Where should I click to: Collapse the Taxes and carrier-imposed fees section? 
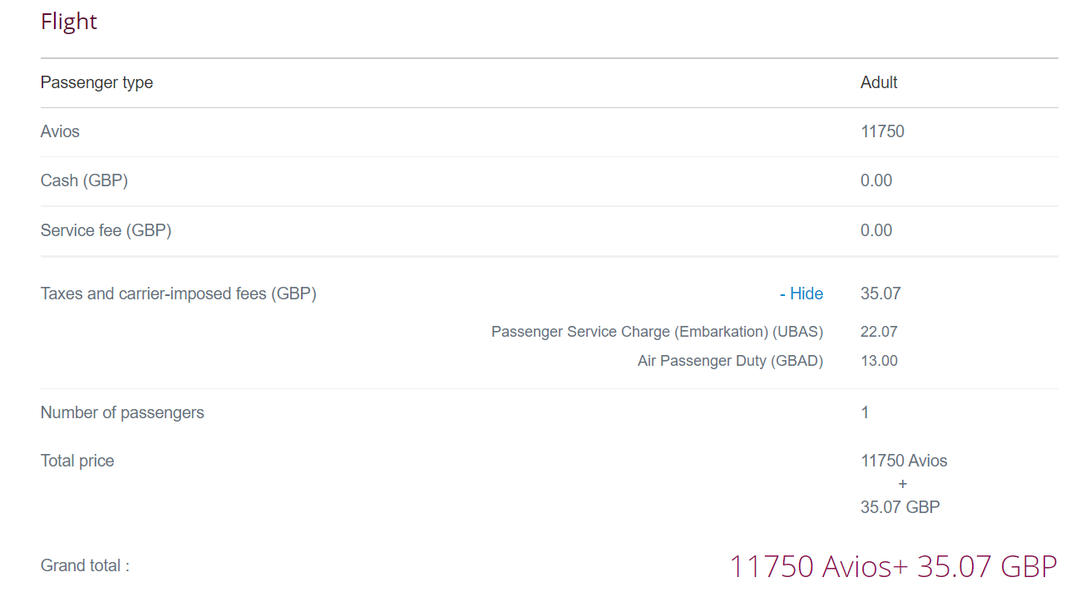[801, 293]
